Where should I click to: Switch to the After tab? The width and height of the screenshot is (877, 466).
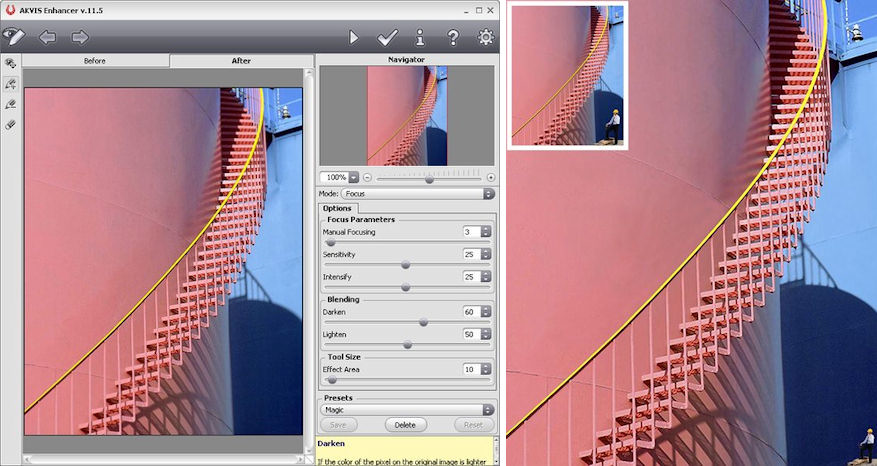tap(241, 61)
